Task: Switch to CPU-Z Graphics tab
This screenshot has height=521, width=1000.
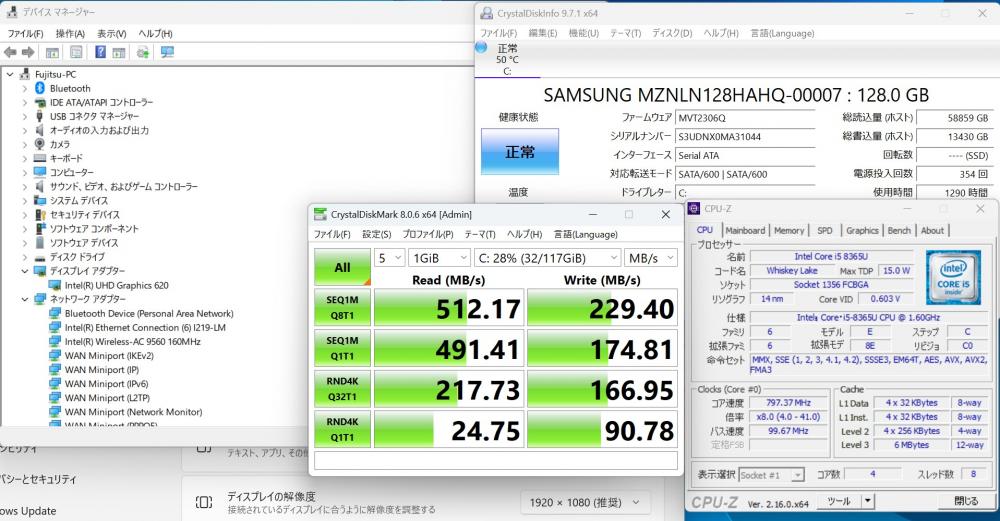Action: click(x=862, y=230)
